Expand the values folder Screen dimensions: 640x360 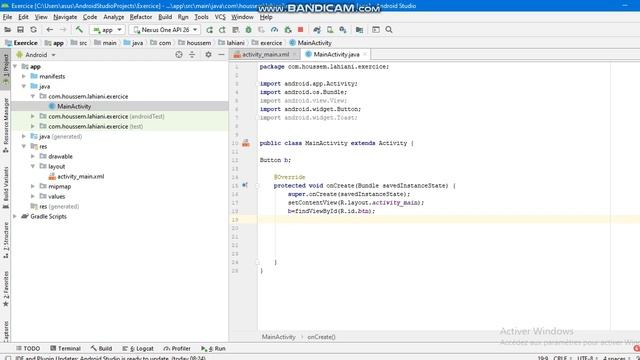(x=33, y=196)
